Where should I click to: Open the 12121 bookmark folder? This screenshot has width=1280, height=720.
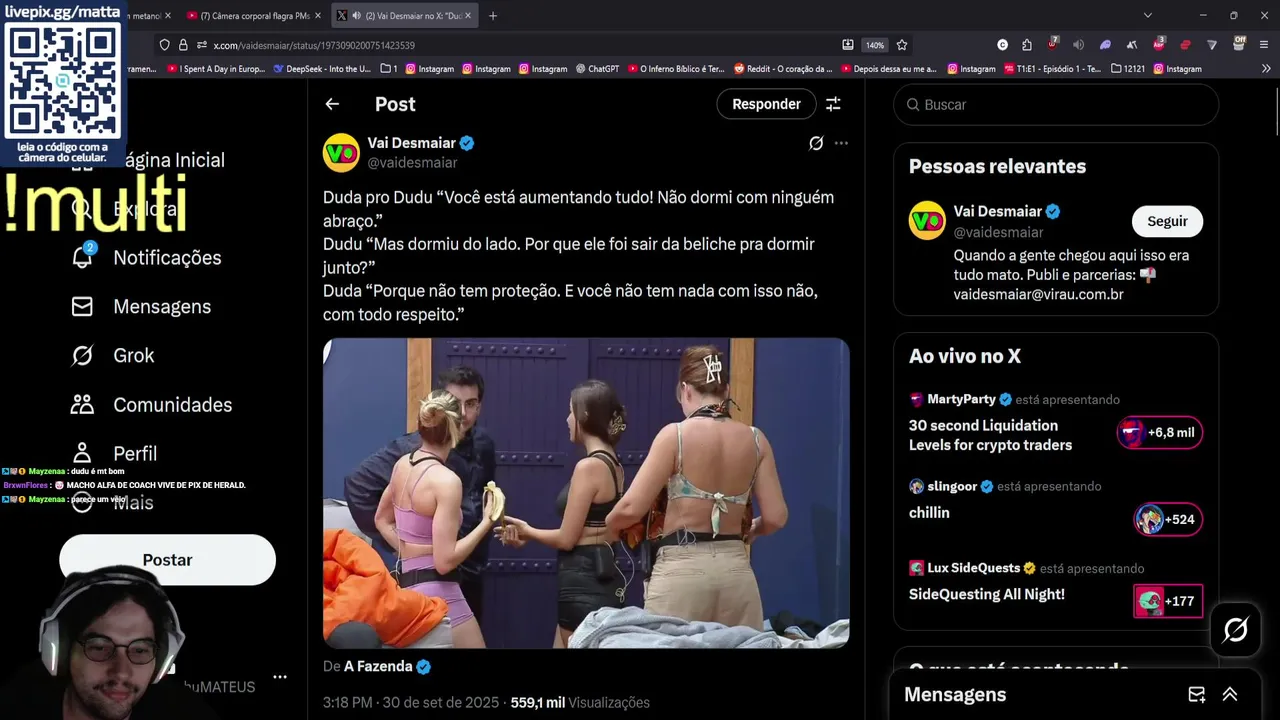click(x=1127, y=69)
